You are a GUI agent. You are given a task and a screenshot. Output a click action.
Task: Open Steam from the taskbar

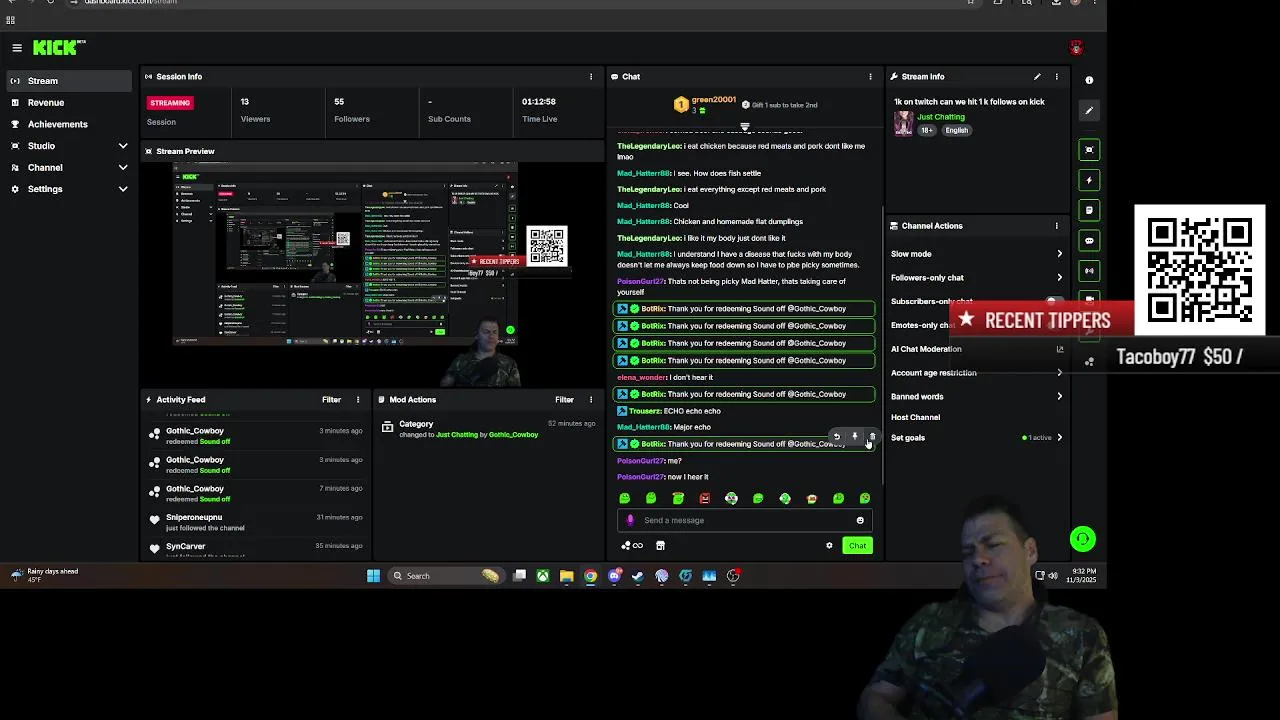(x=638, y=576)
